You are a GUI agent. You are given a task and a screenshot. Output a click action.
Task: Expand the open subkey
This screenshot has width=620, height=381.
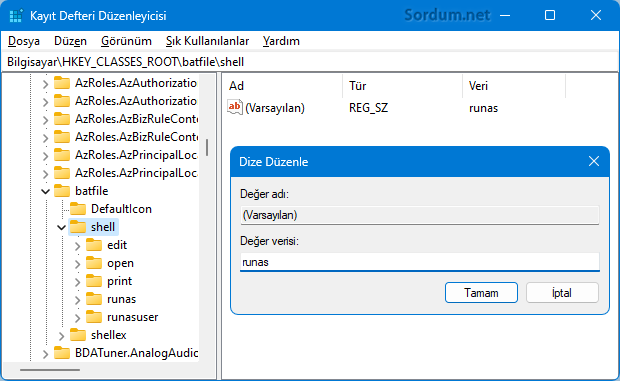point(78,264)
